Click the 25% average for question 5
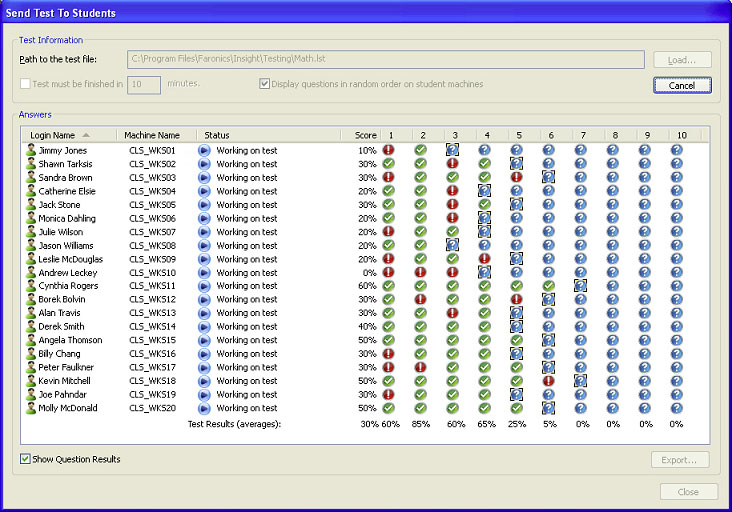This screenshot has width=732, height=512. (x=517, y=424)
